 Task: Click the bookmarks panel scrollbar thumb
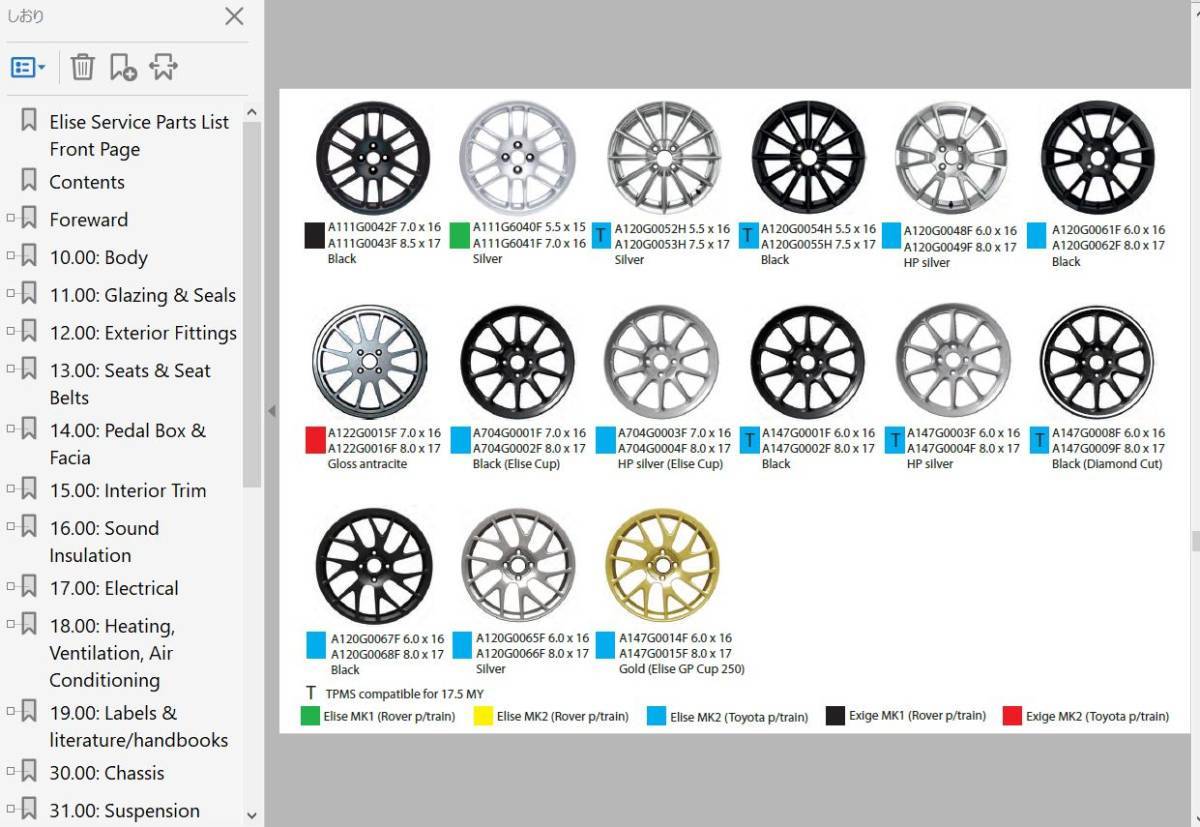(x=252, y=305)
